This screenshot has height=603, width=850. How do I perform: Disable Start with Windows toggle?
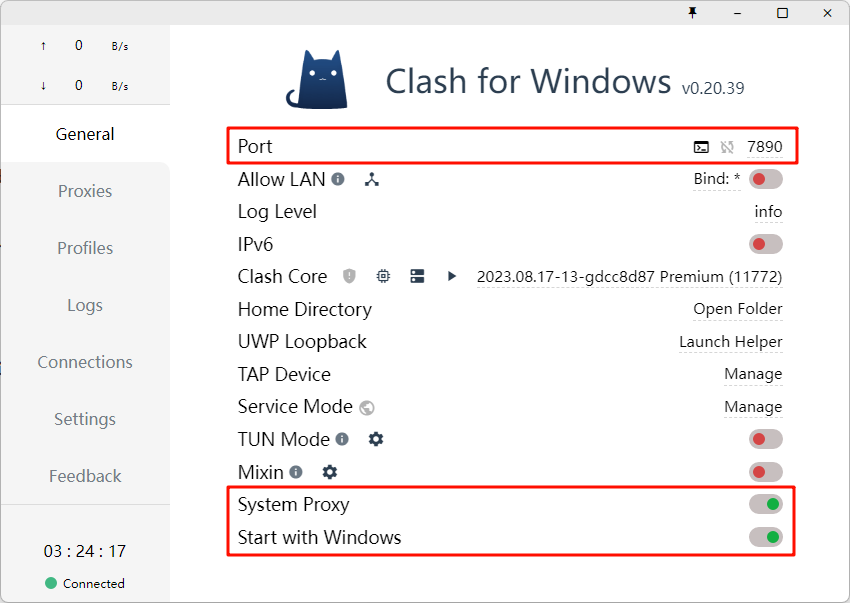pos(766,537)
